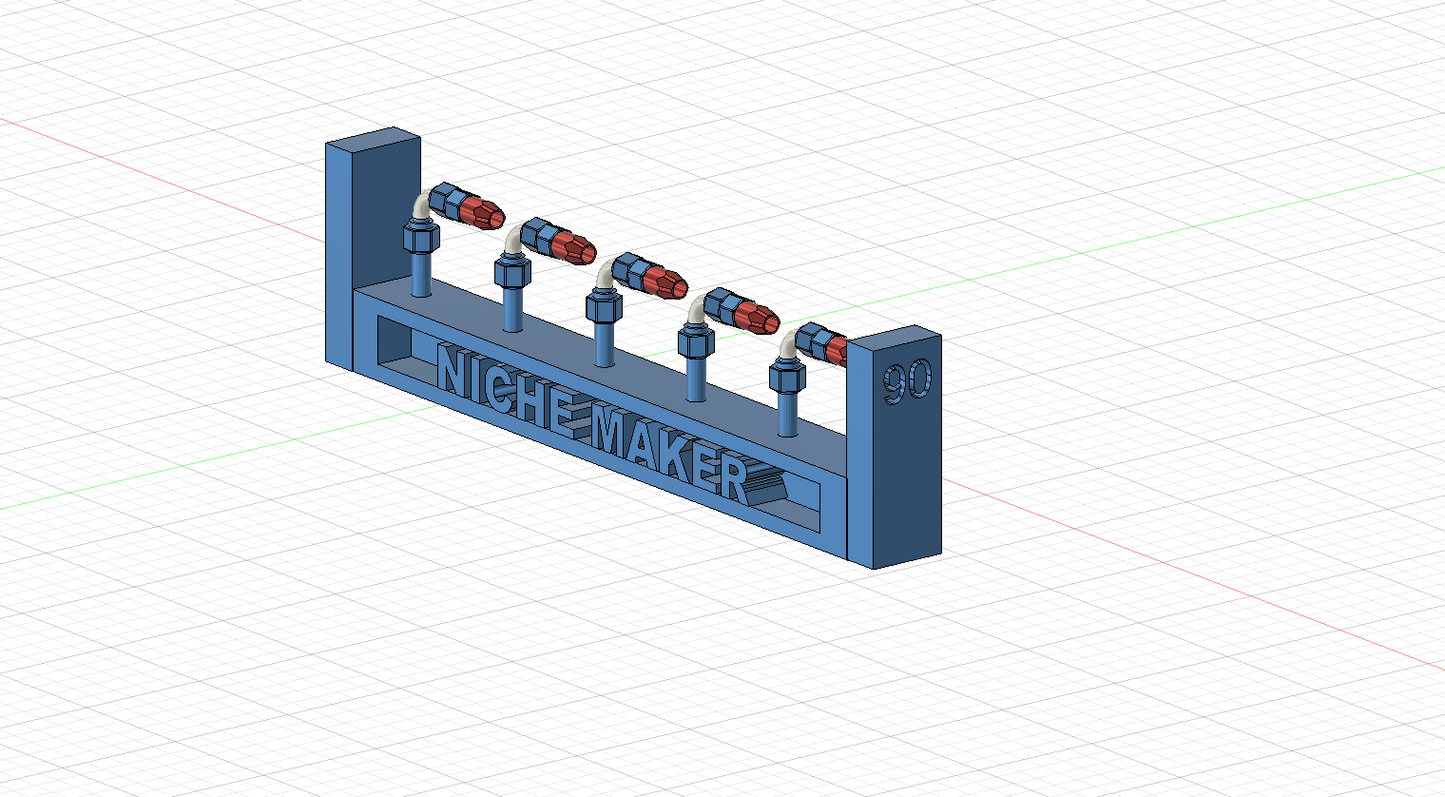Click the vertical stem under rightmost fitting
Screen dimensions: 1445x797
pyautogui.click(x=788, y=415)
